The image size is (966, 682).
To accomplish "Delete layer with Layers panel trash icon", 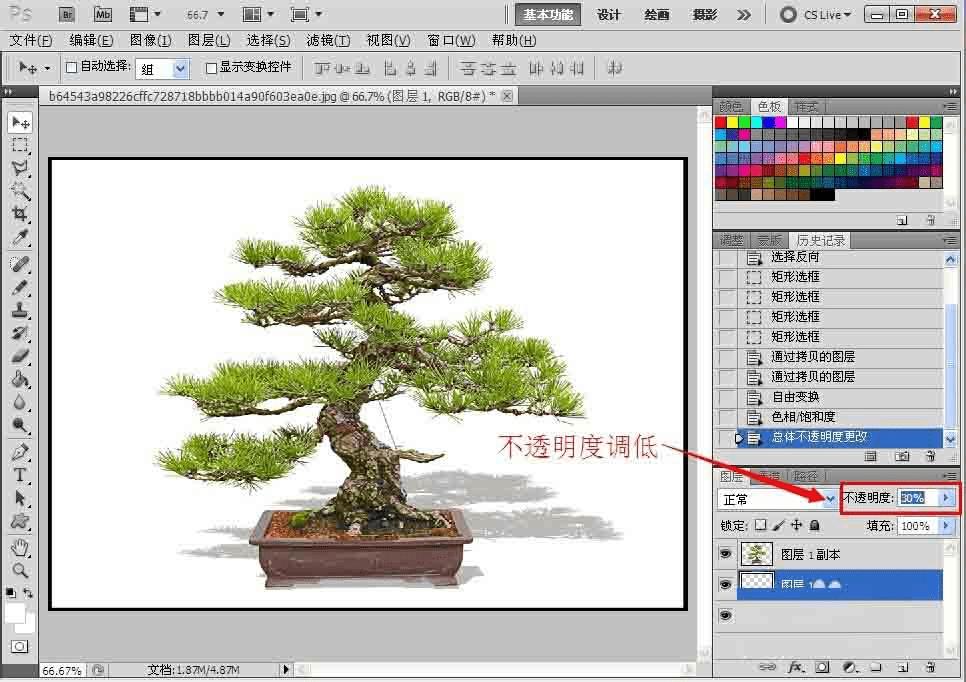I will coord(931,667).
